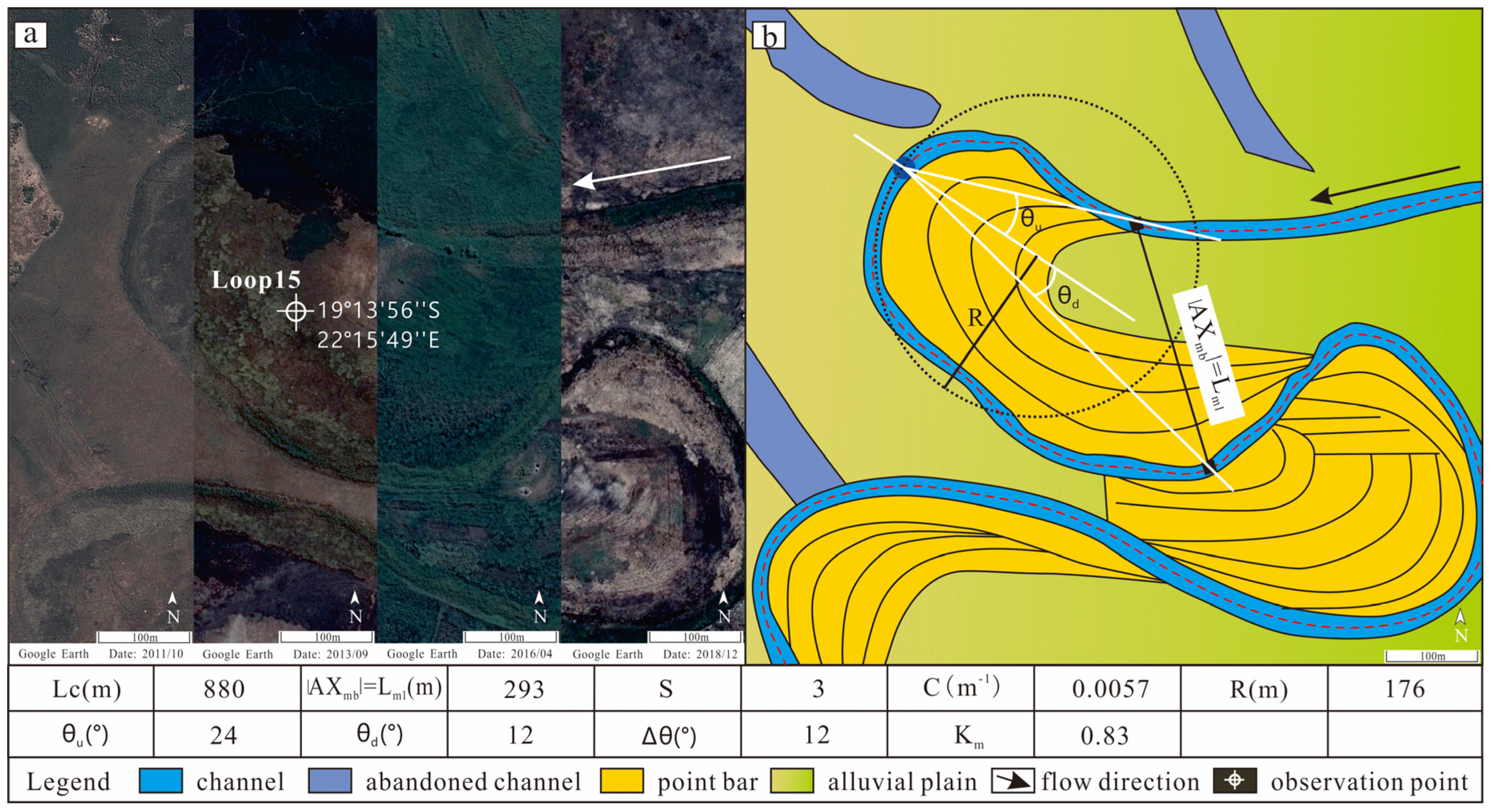
Task: Click the observation point legend icon
Action: coord(1235,781)
